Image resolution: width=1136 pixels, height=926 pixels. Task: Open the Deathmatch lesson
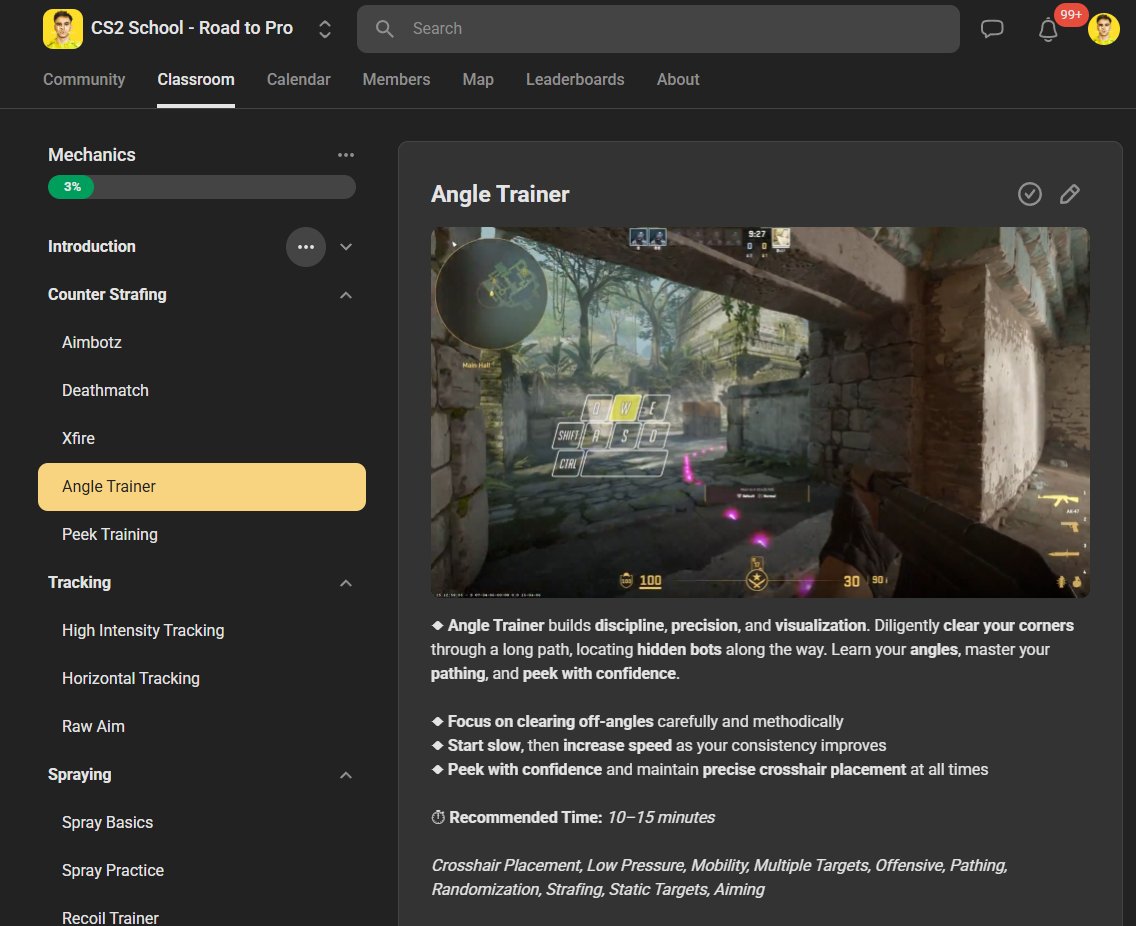[x=201, y=391]
